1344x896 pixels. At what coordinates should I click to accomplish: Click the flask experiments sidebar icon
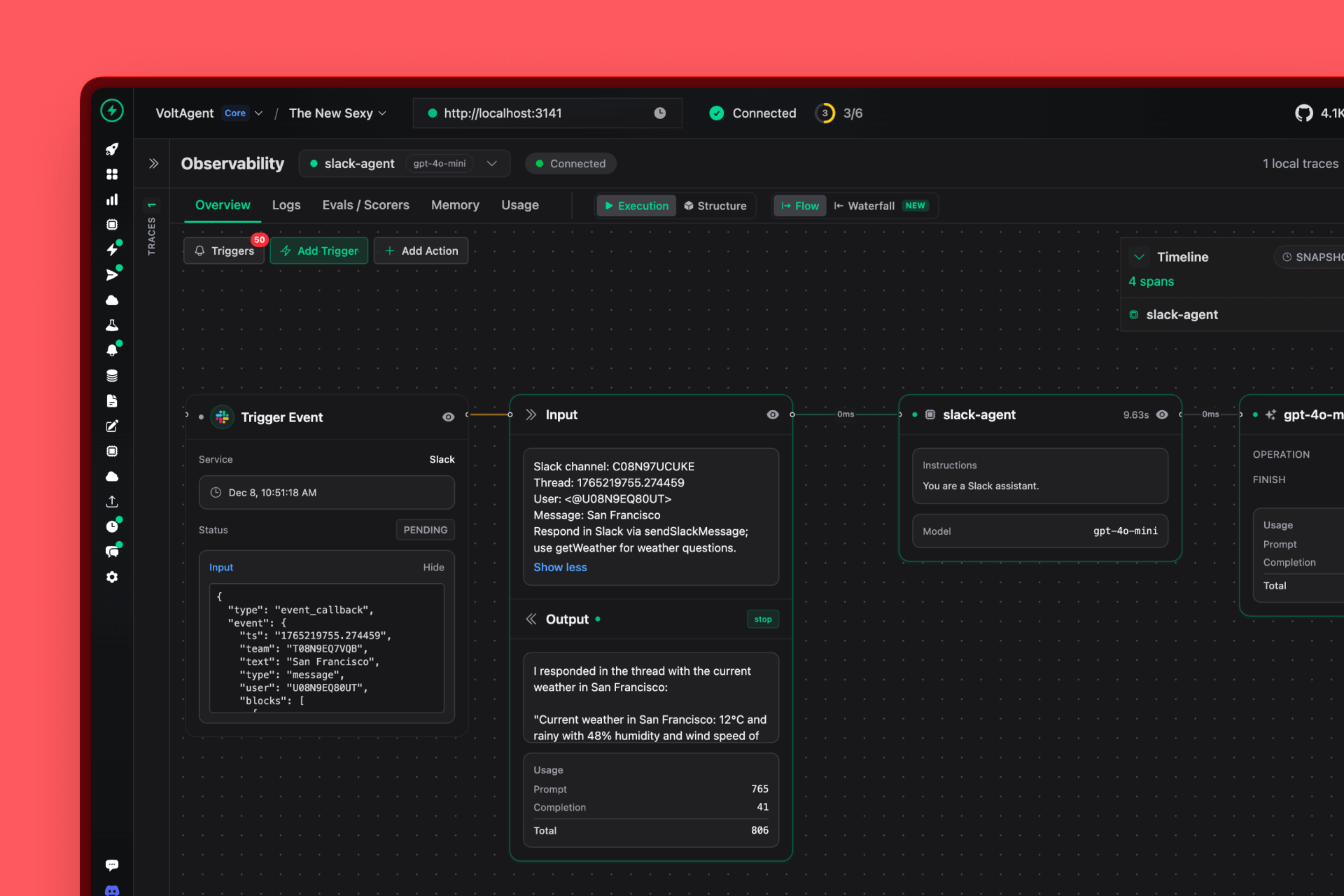pyautogui.click(x=112, y=325)
